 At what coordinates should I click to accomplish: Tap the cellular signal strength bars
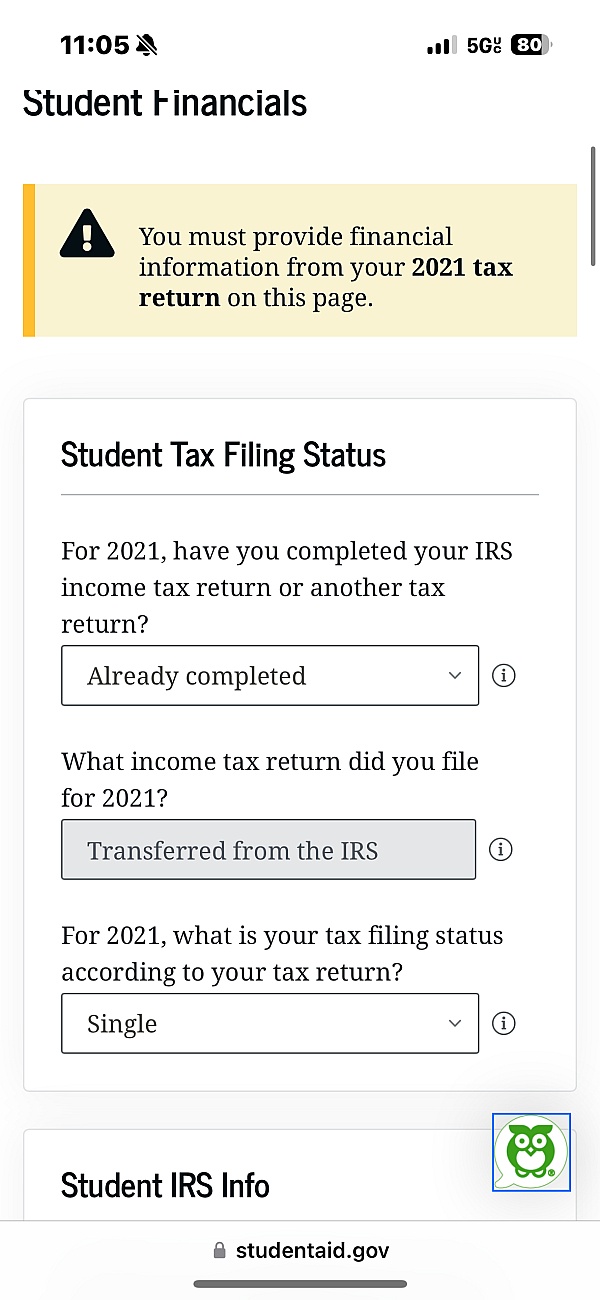tap(441, 46)
